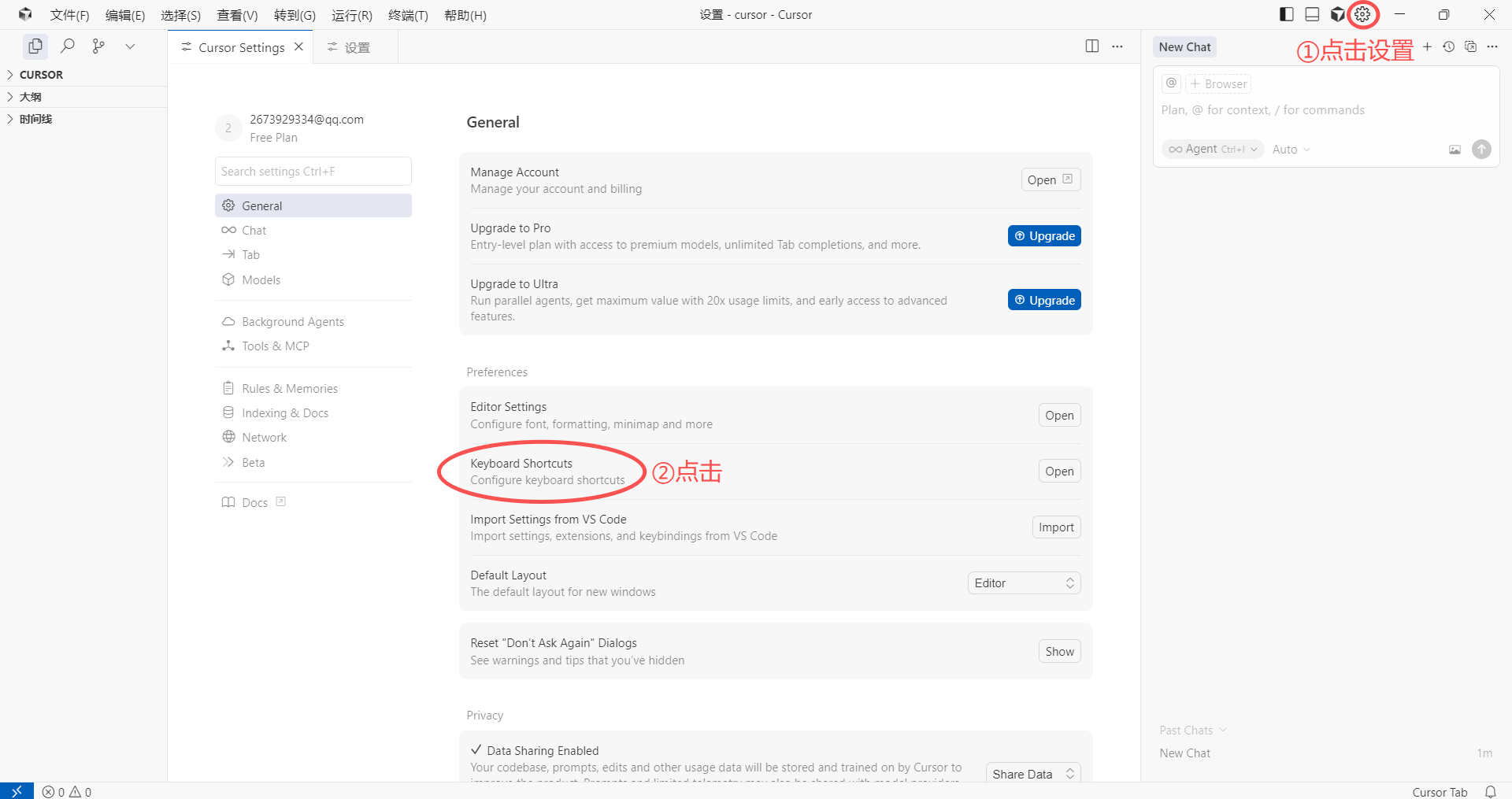
Task: Select Chat settings category
Action: click(313, 230)
